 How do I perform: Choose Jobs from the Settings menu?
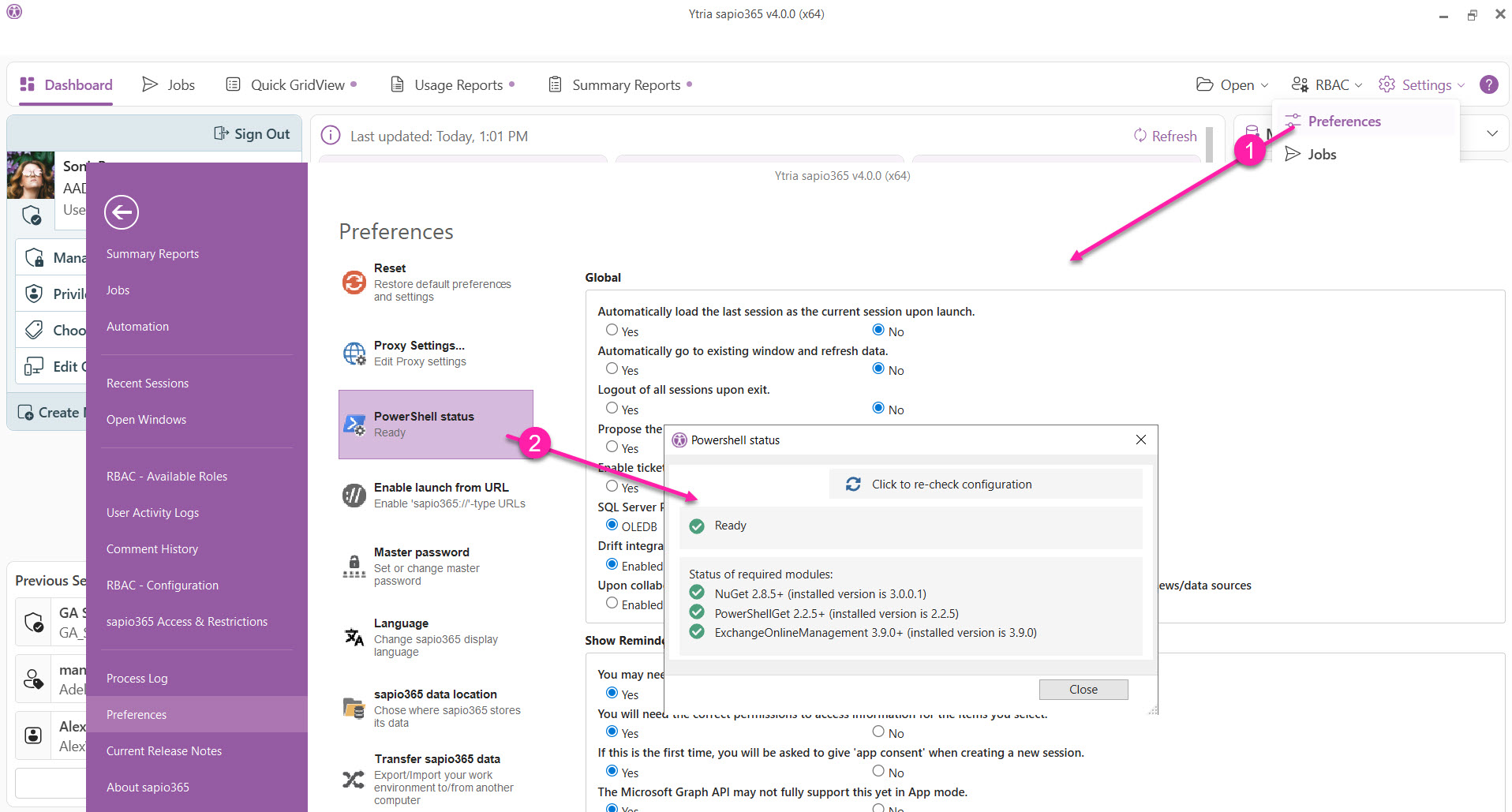point(1321,154)
